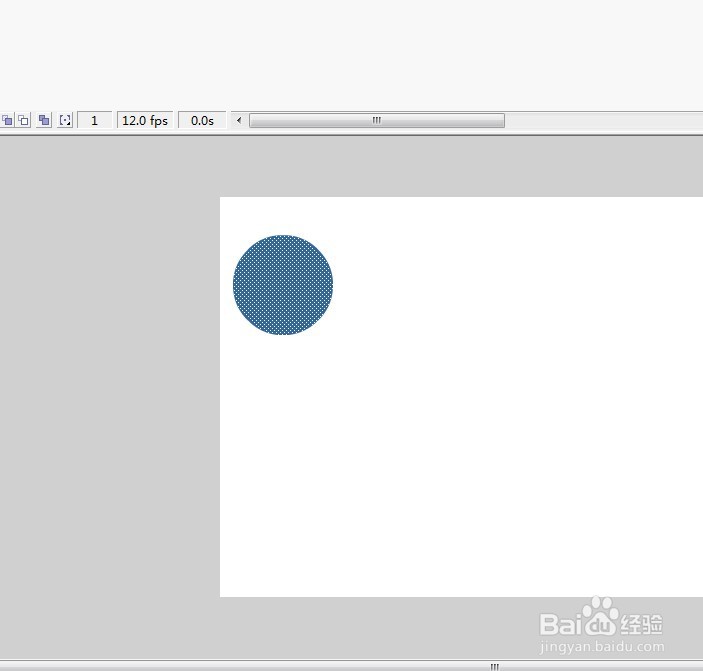Image resolution: width=703 pixels, height=671 pixels.
Task: Click the 0.0s elapsed time readout
Action: point(202,121)
